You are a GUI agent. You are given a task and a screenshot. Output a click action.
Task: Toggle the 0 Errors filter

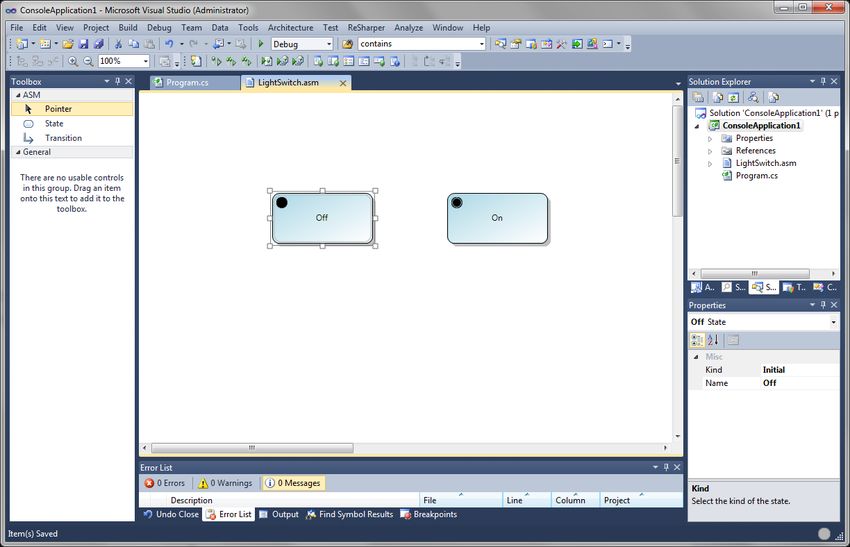pos(165,483)
